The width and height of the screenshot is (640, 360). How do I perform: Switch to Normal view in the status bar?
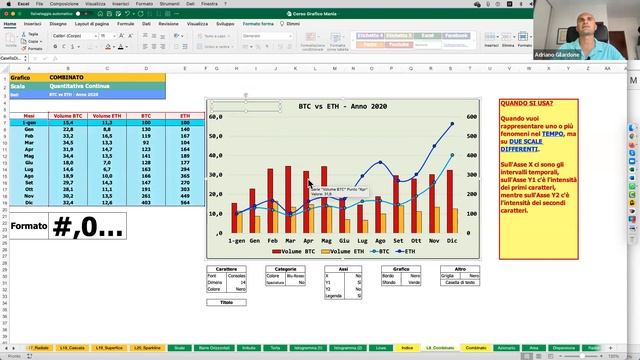[526, 356]
